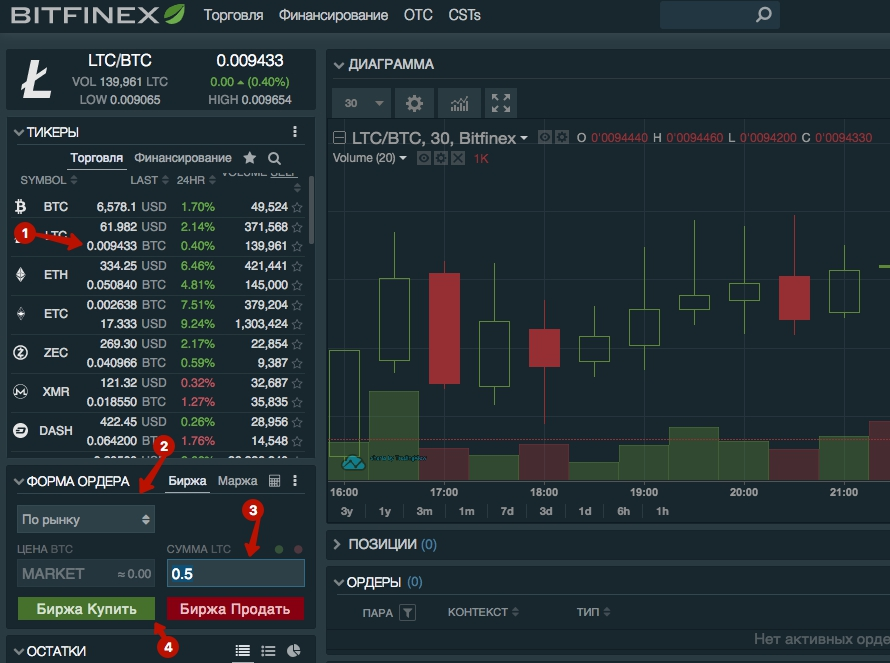Favorite ZEC USD ticker star
This screenshot has width=890, height=663.
(297, 344)
